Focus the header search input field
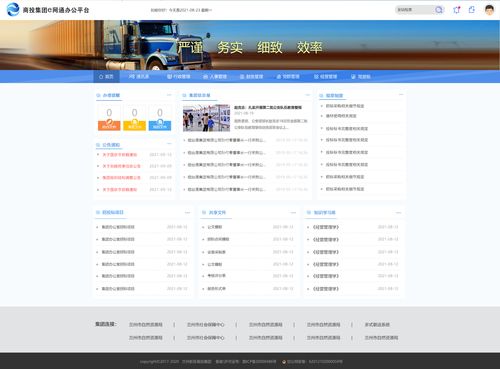 click(415, 10)
